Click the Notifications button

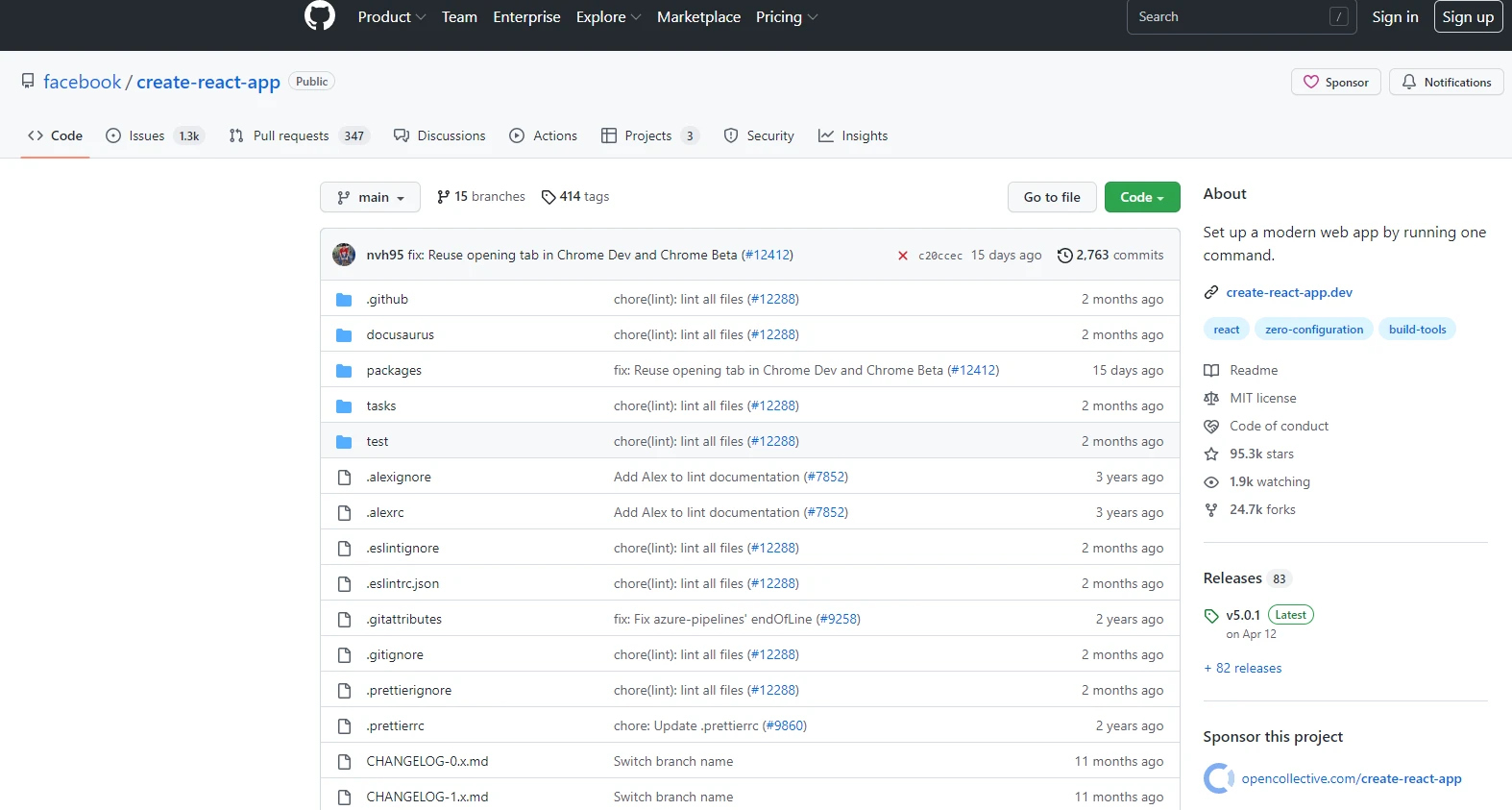[x=1447, y=82]
